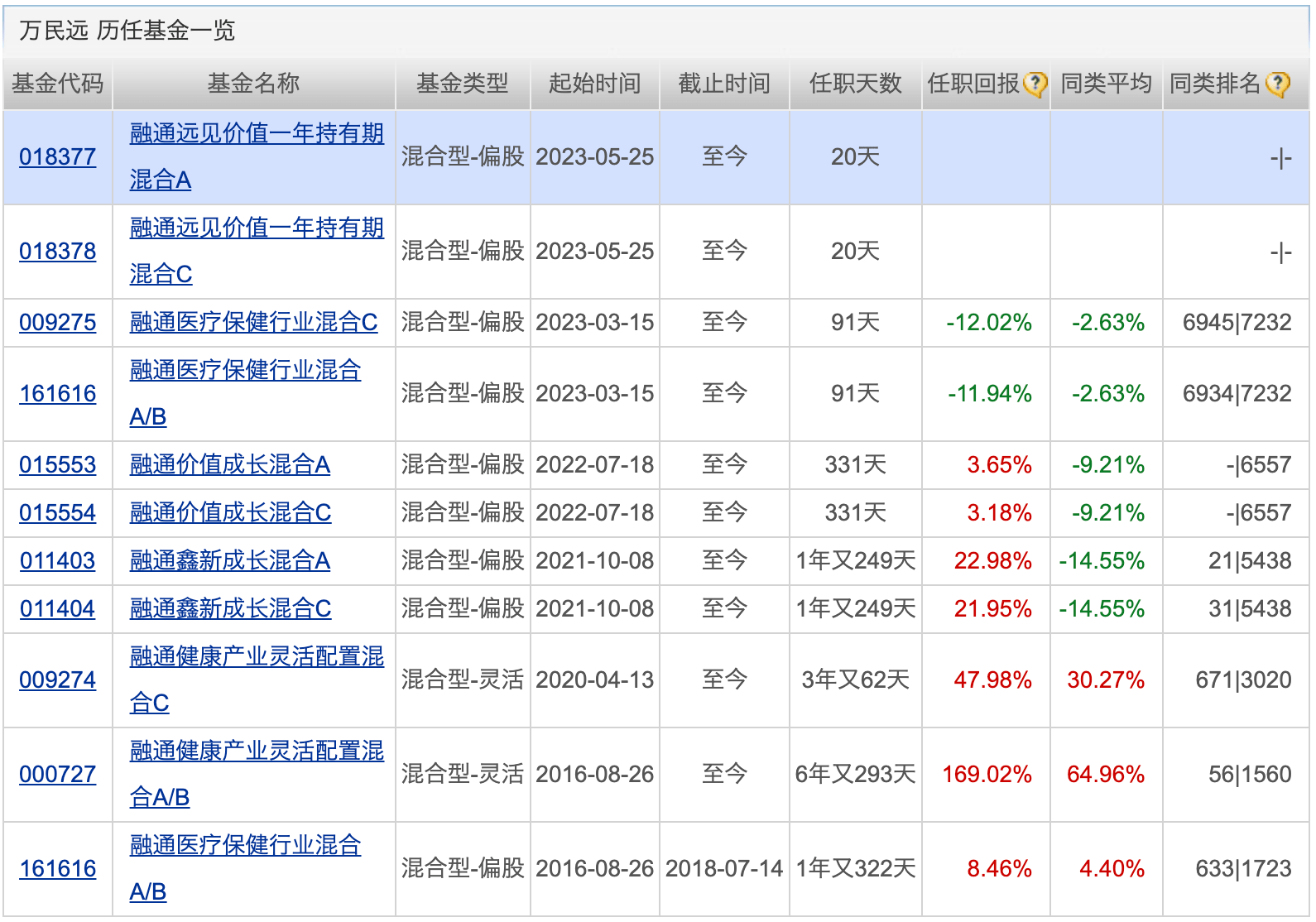1316x922 pixels.
Task: Select the 2020-04-13 start date cell
Action: (595, 679)
